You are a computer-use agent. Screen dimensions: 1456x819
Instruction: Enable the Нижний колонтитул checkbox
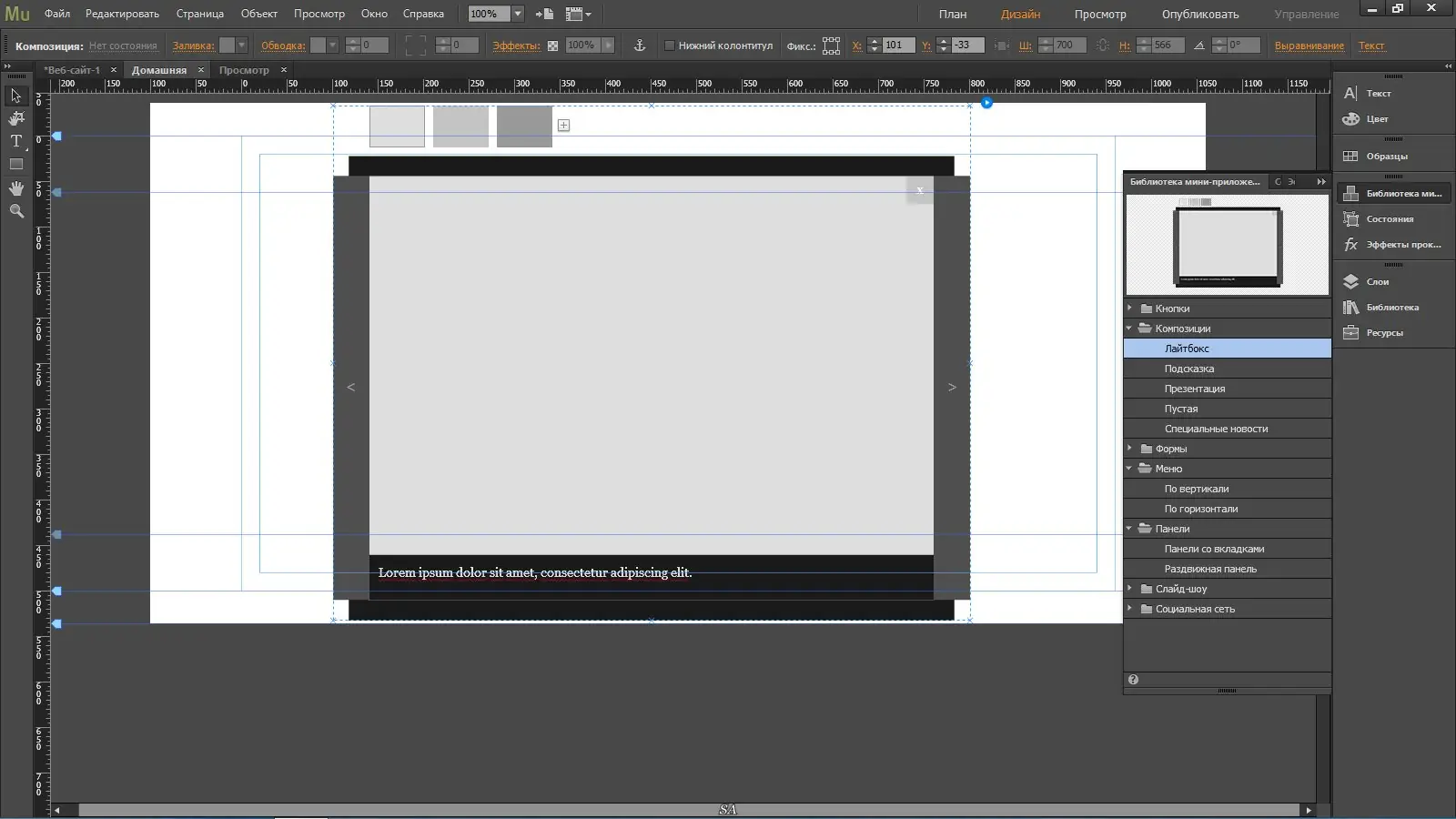[670, 45]
